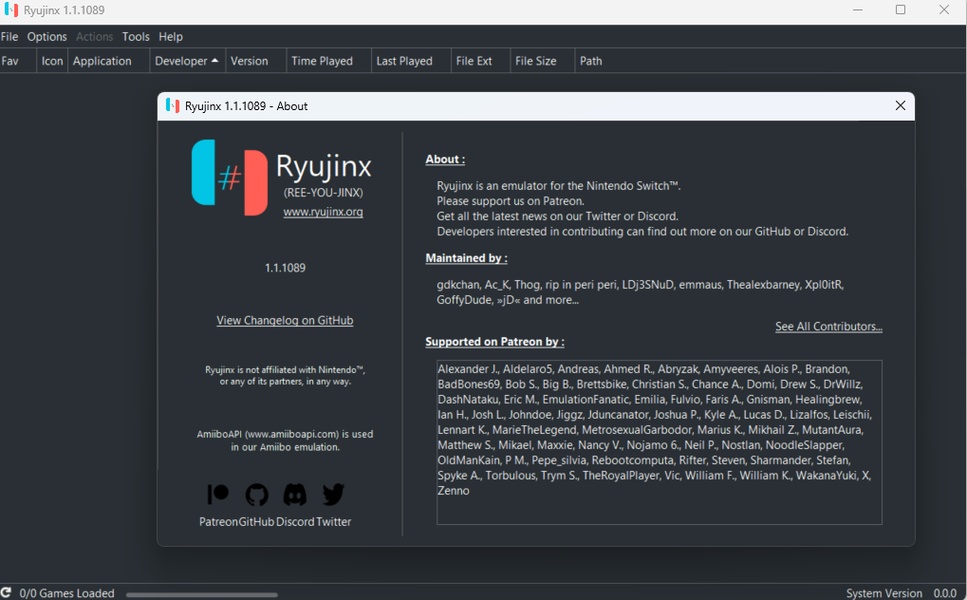Sort by Developer column header
The width and height of the screenshot is (967, 600).
[x=186, y=61]
